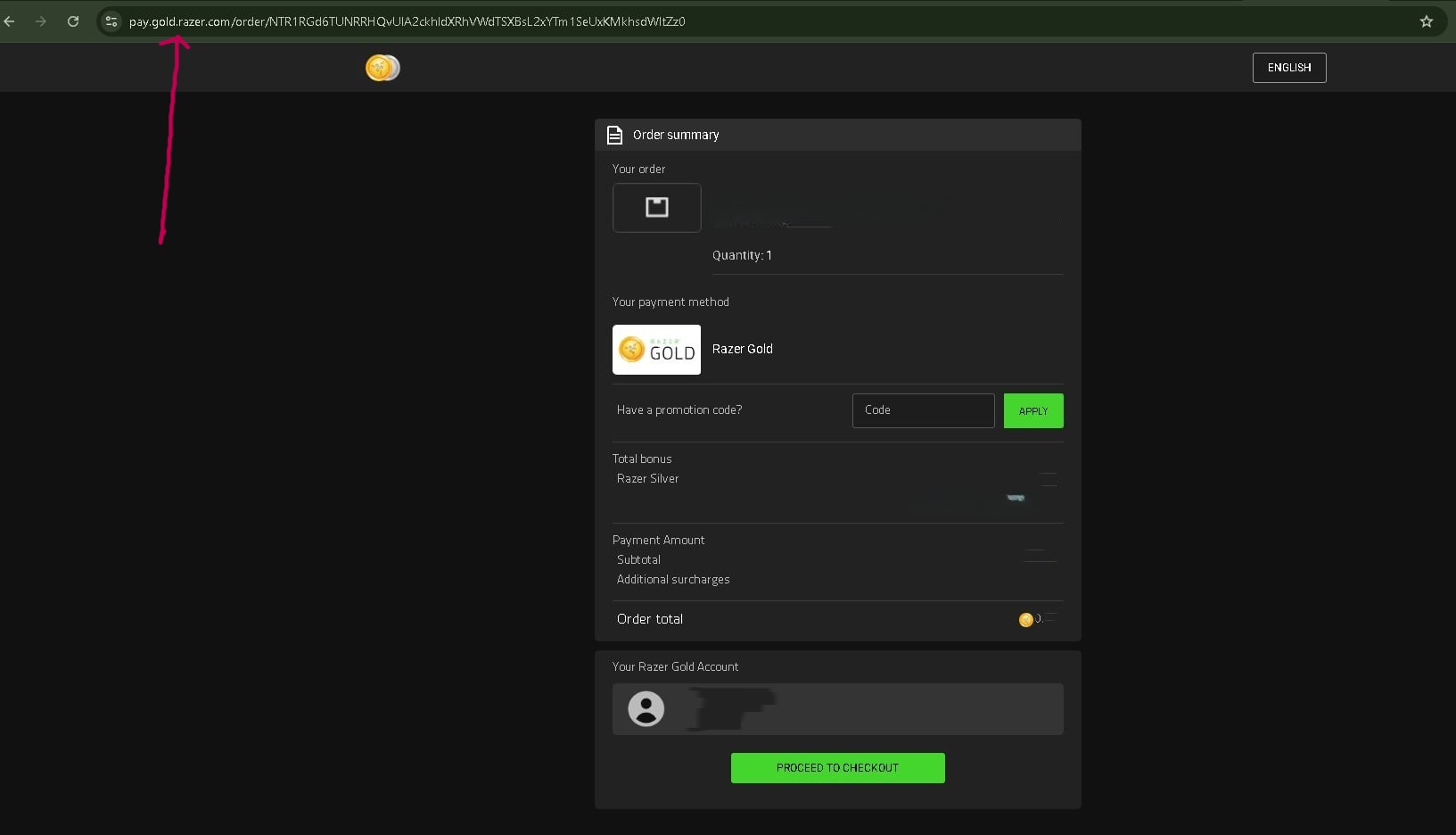Click the address bar URL
This screenshot has width=1456, height=835.
click(407, 21)
